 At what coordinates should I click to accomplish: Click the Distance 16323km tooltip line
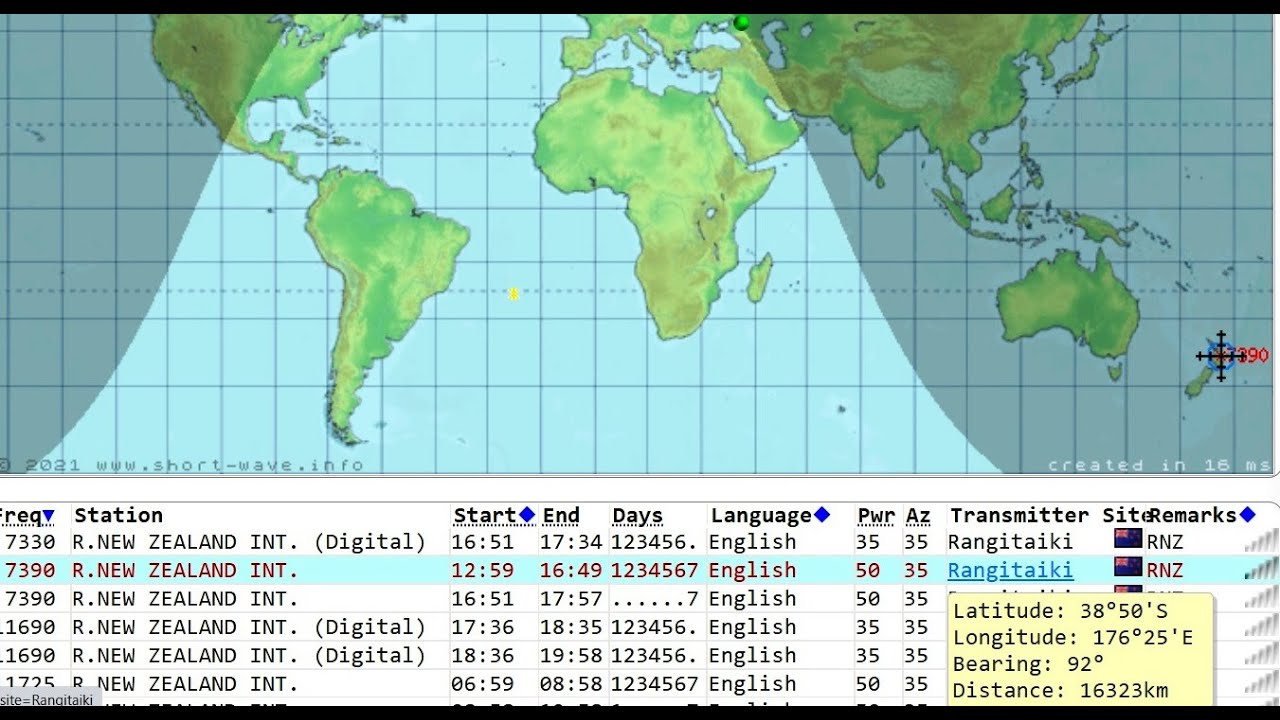click(1061, 690)
